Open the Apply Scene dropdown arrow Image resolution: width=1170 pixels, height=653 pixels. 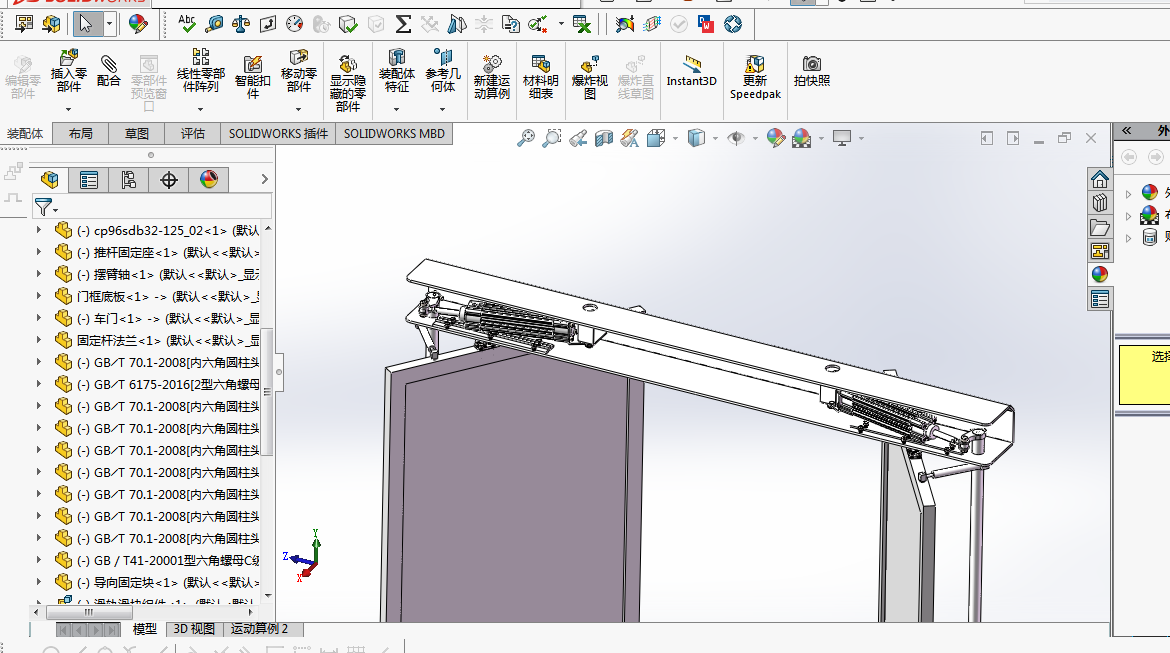pos(822,138)
